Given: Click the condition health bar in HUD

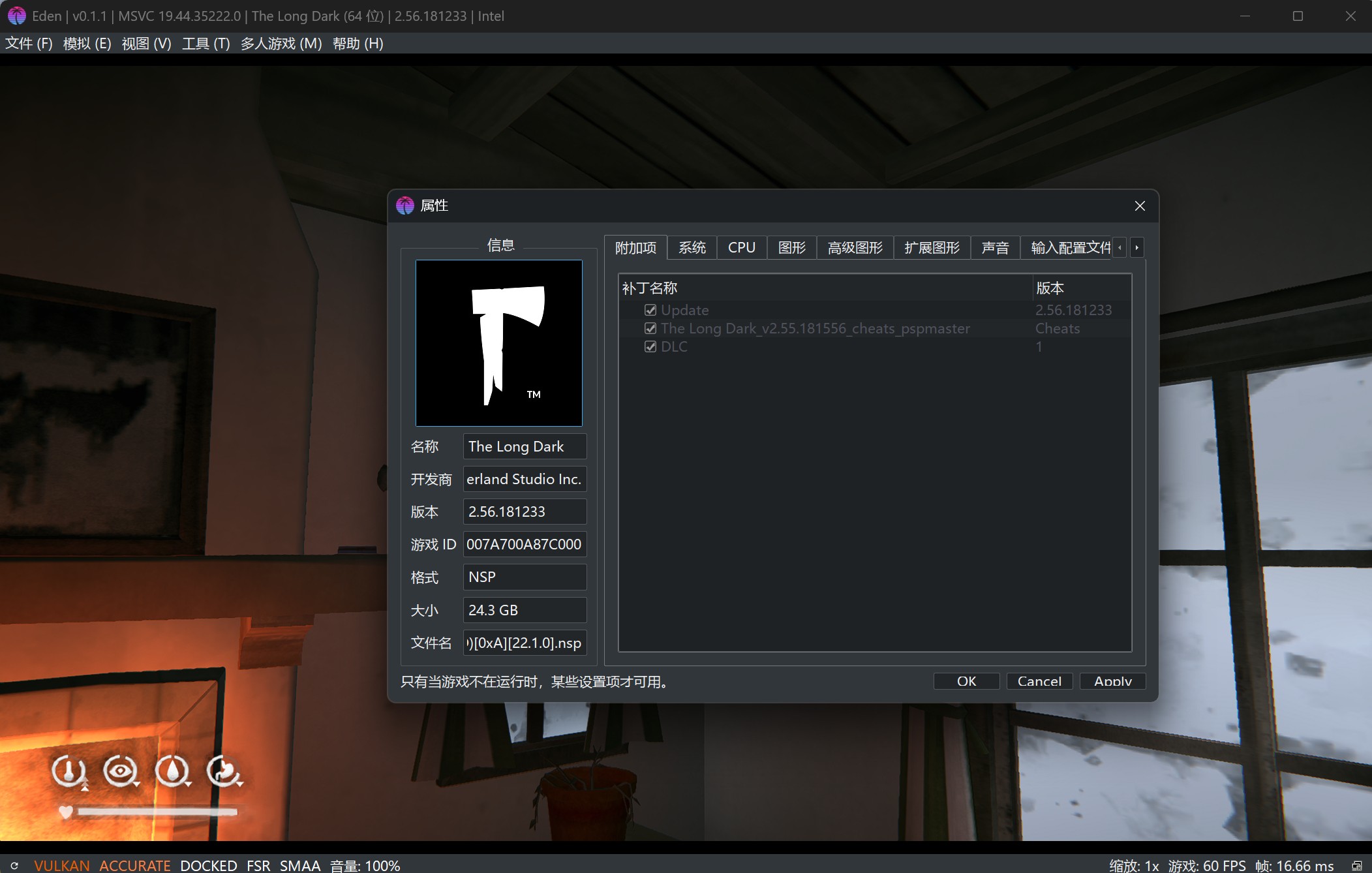Looking at the screenshot, I should (157, 812).
